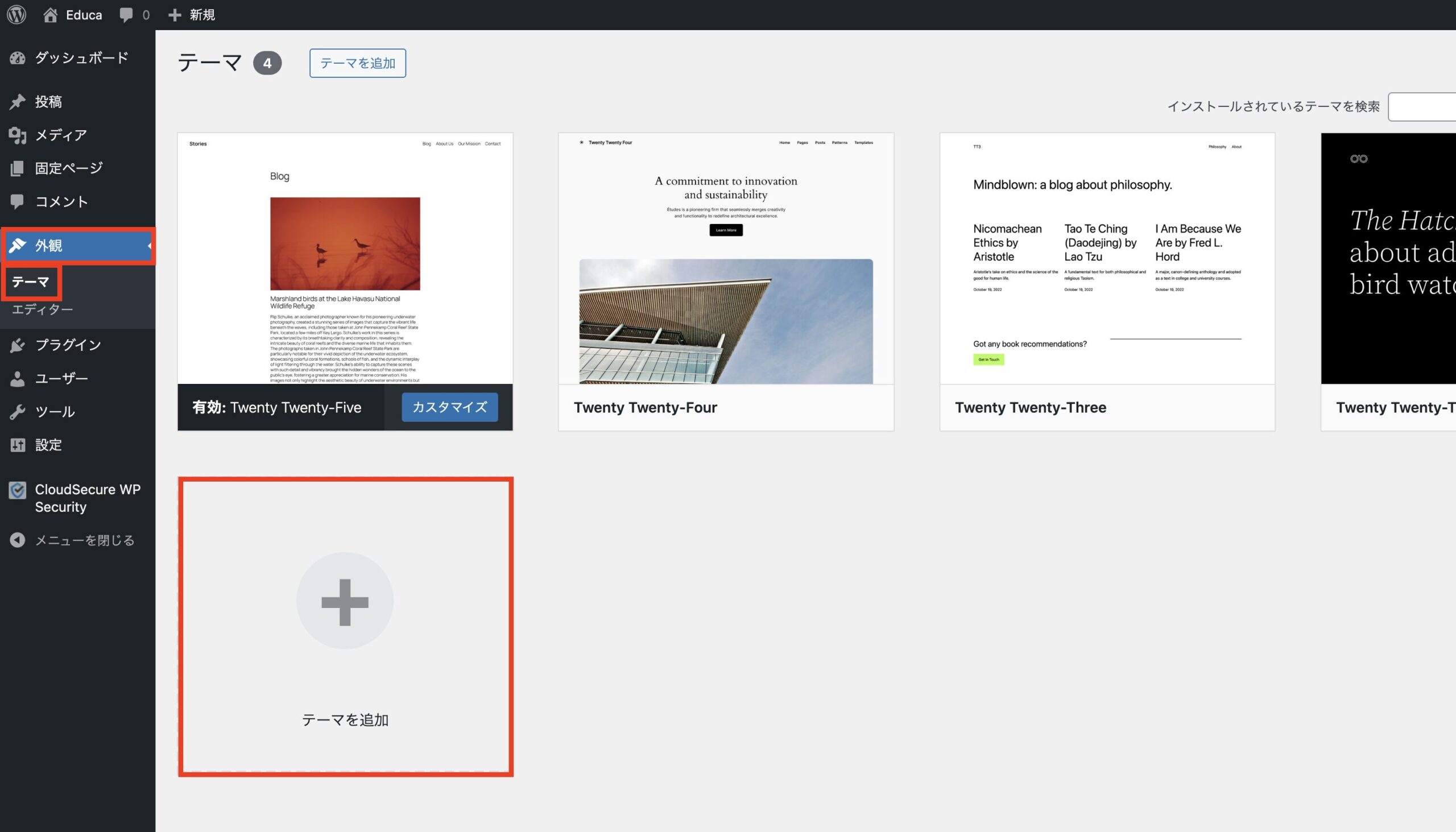The width and height of the screenshot is (1456, 832).
Task: Click the comments bubble icon in admin bar
Action: pos(126,15)
